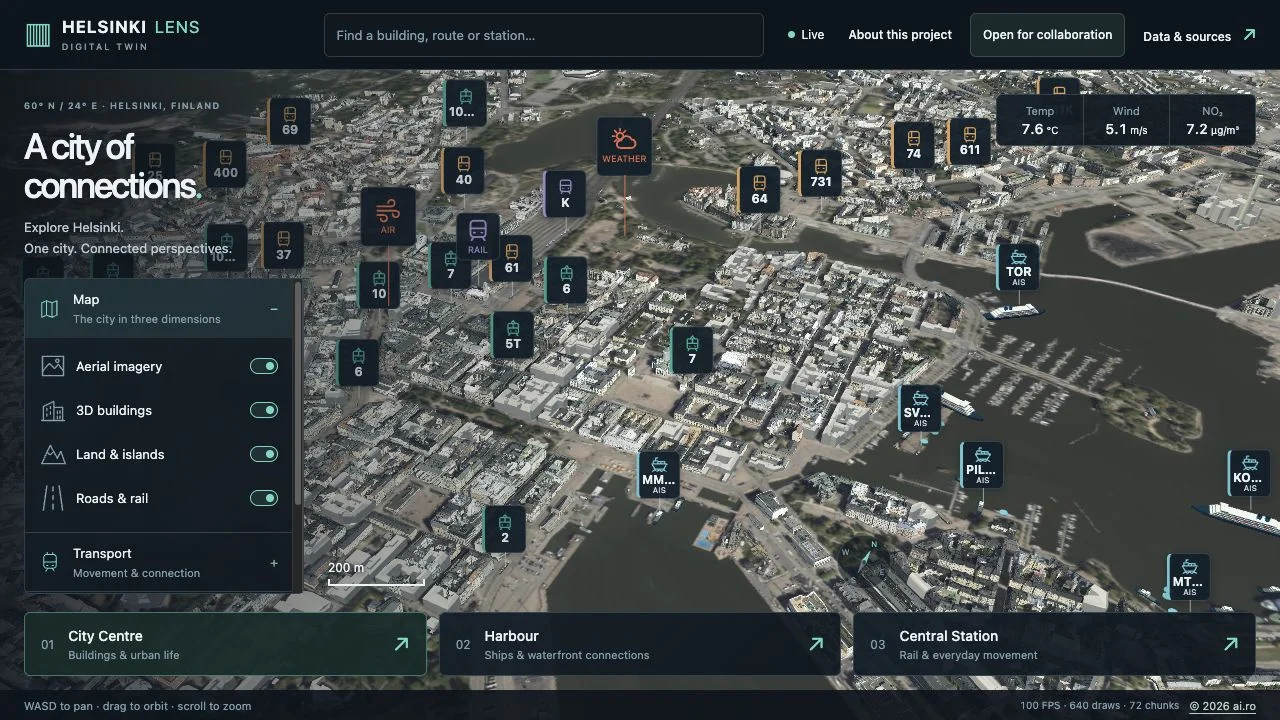Click the train K map marker
The image size is (1280, 720).
(x=565, y=194)
